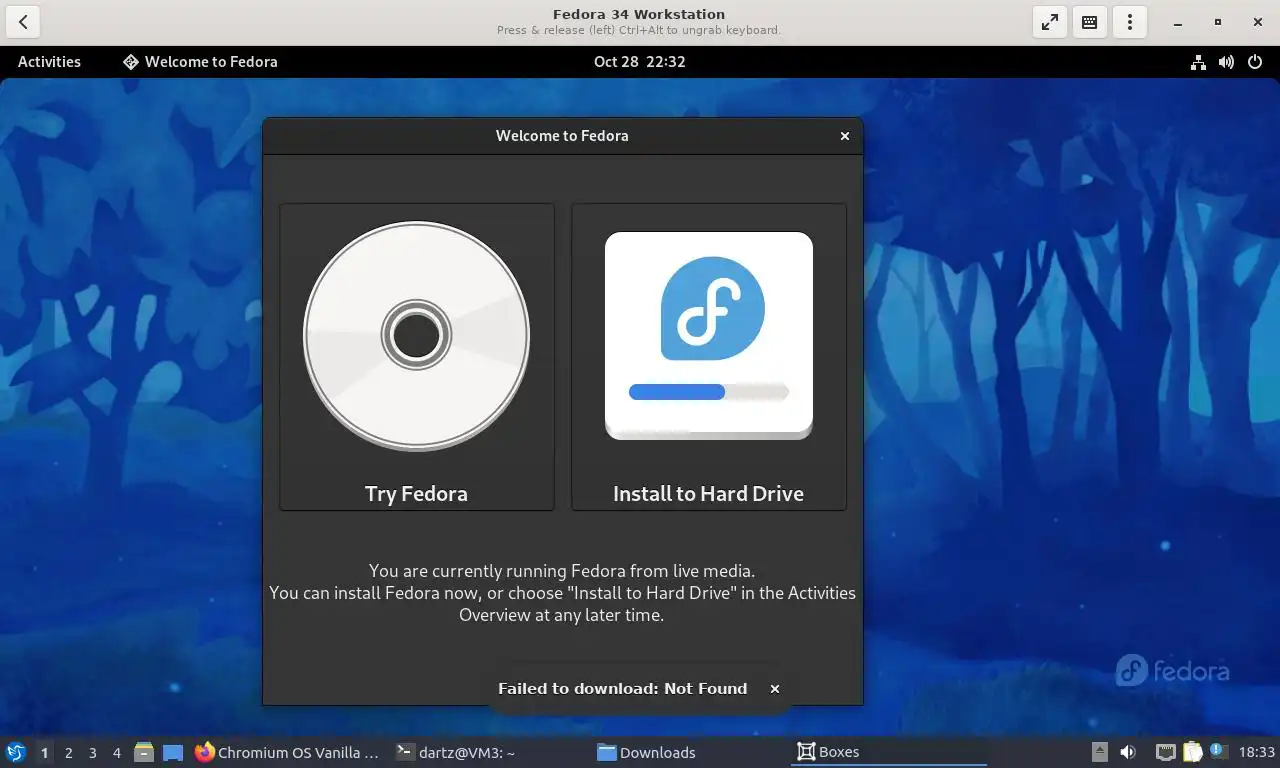Click the removable media eject tray icon

point(1100,752)
